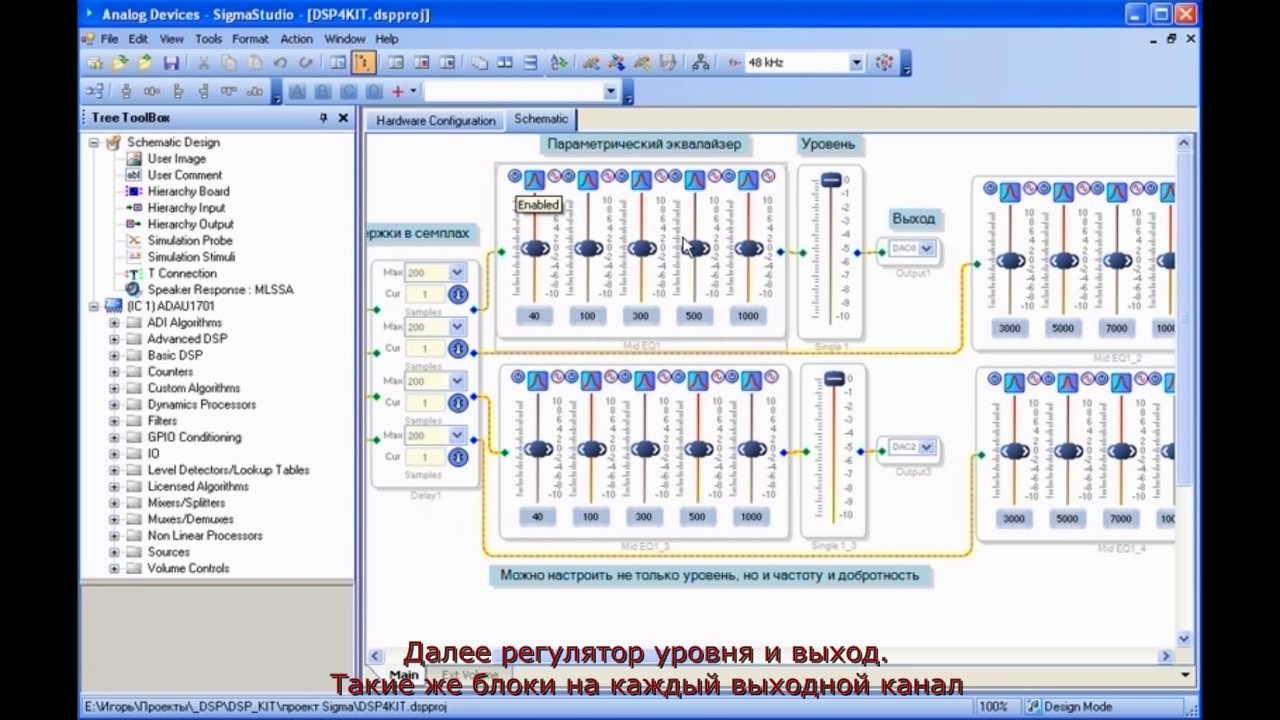Open the File menu
This screenshot has width=1280, height=720.
[109, 39]
